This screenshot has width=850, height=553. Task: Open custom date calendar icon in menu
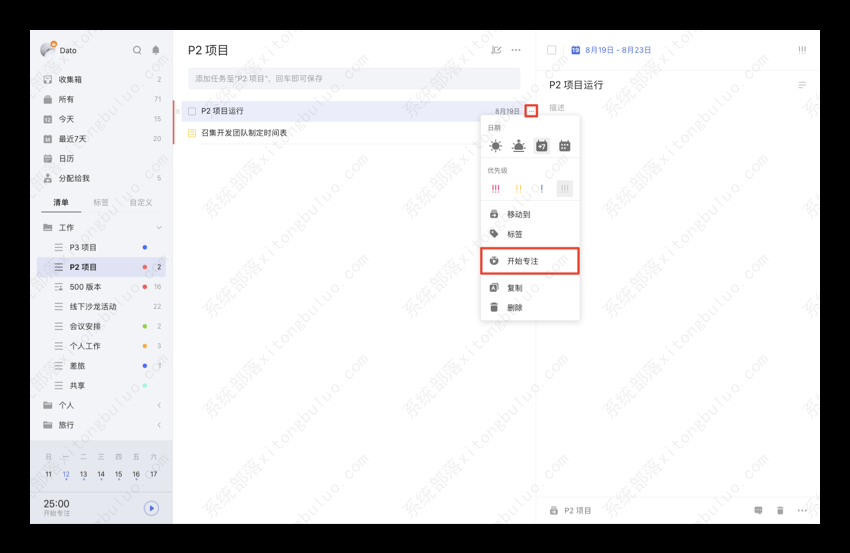pyautogui.click(x=565, y=146)
